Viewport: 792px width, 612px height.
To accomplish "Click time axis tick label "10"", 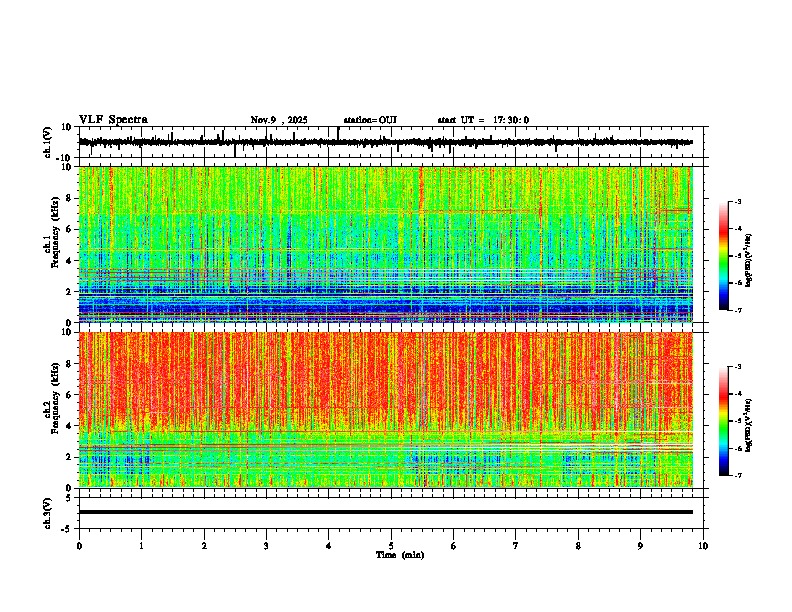I will tap(703, 546).
